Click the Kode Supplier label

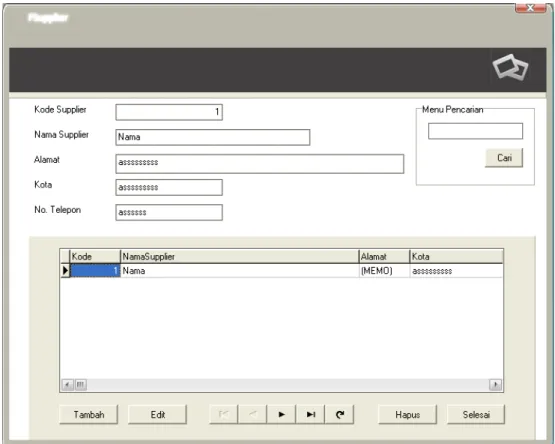pyautogui.click(x=60, y=109)
